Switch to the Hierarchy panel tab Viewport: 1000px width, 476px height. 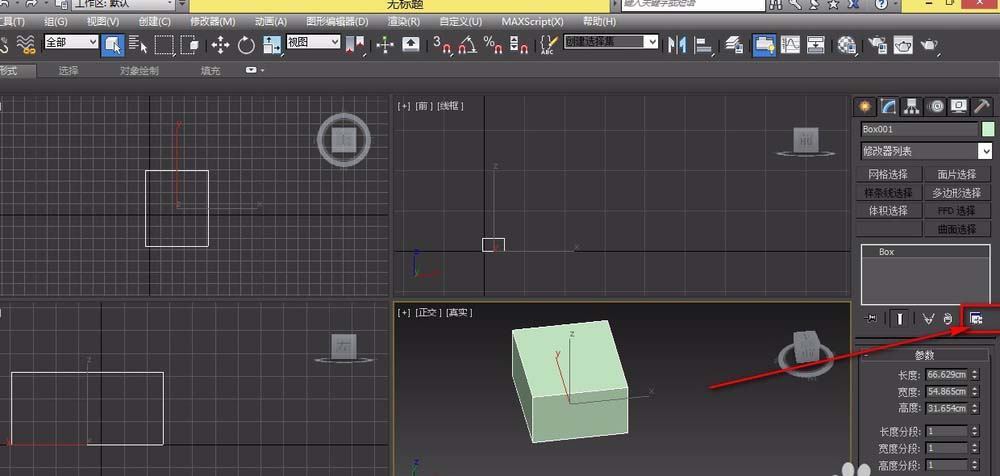(911, 106)
